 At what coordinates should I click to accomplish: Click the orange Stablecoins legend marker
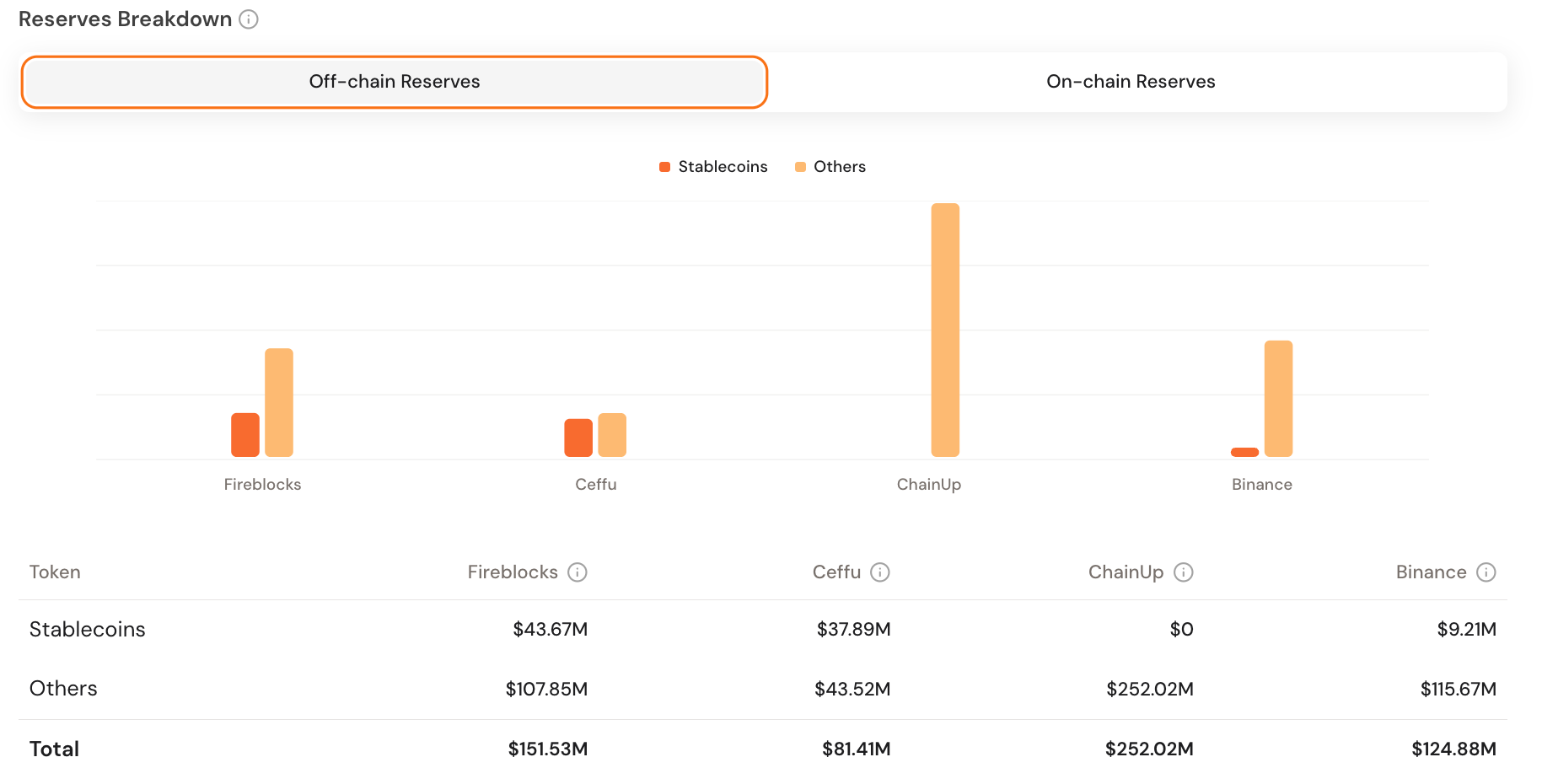(x=664, y=166)
